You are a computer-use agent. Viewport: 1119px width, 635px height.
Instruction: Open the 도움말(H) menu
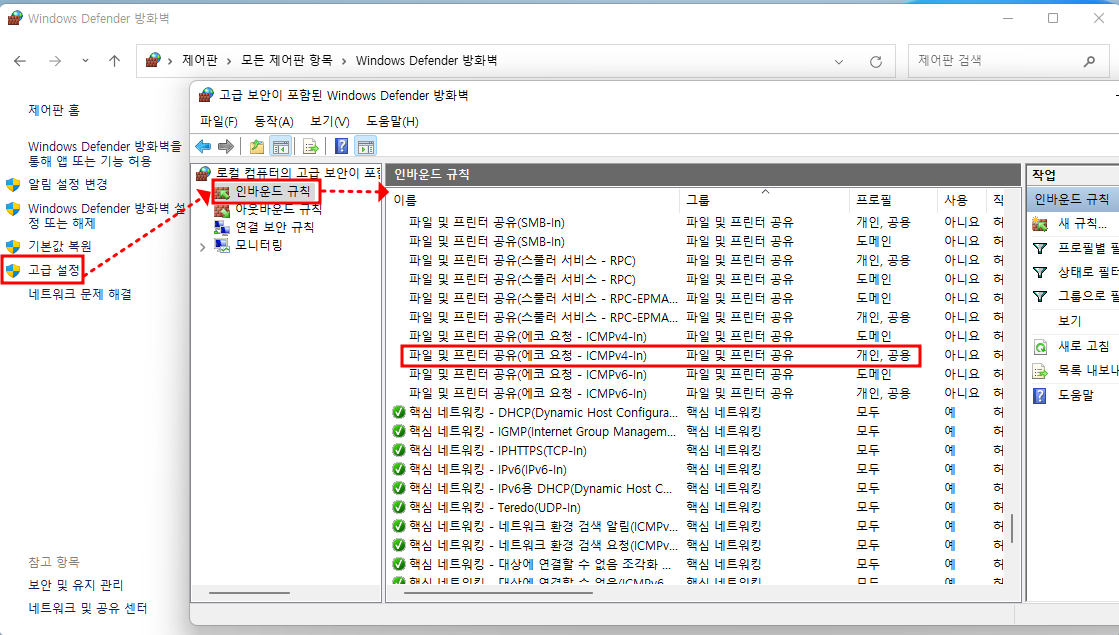pyautogui.click(x=393, y=121)
